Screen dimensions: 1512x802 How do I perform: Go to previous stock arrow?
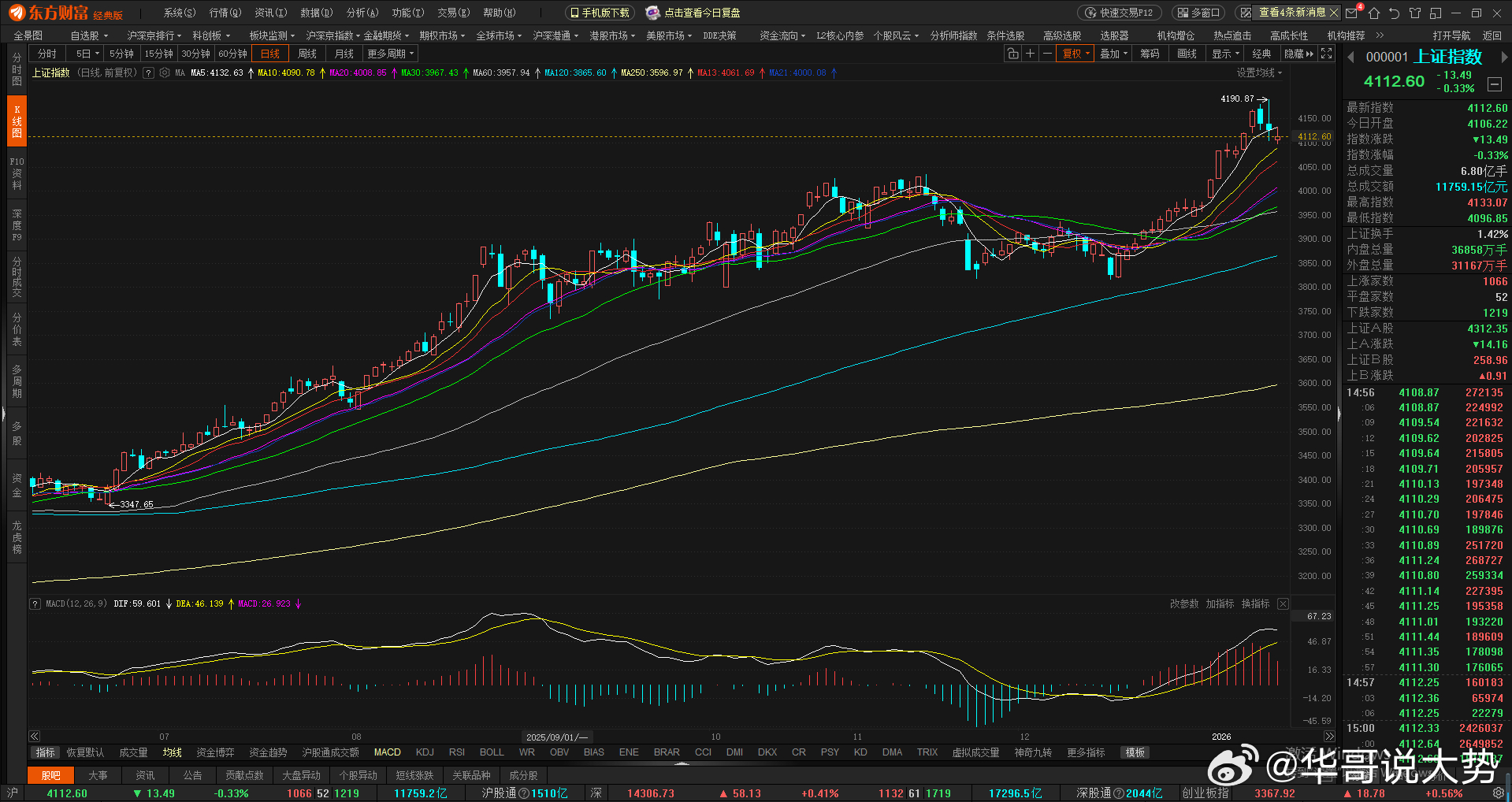click(1350, 57)
